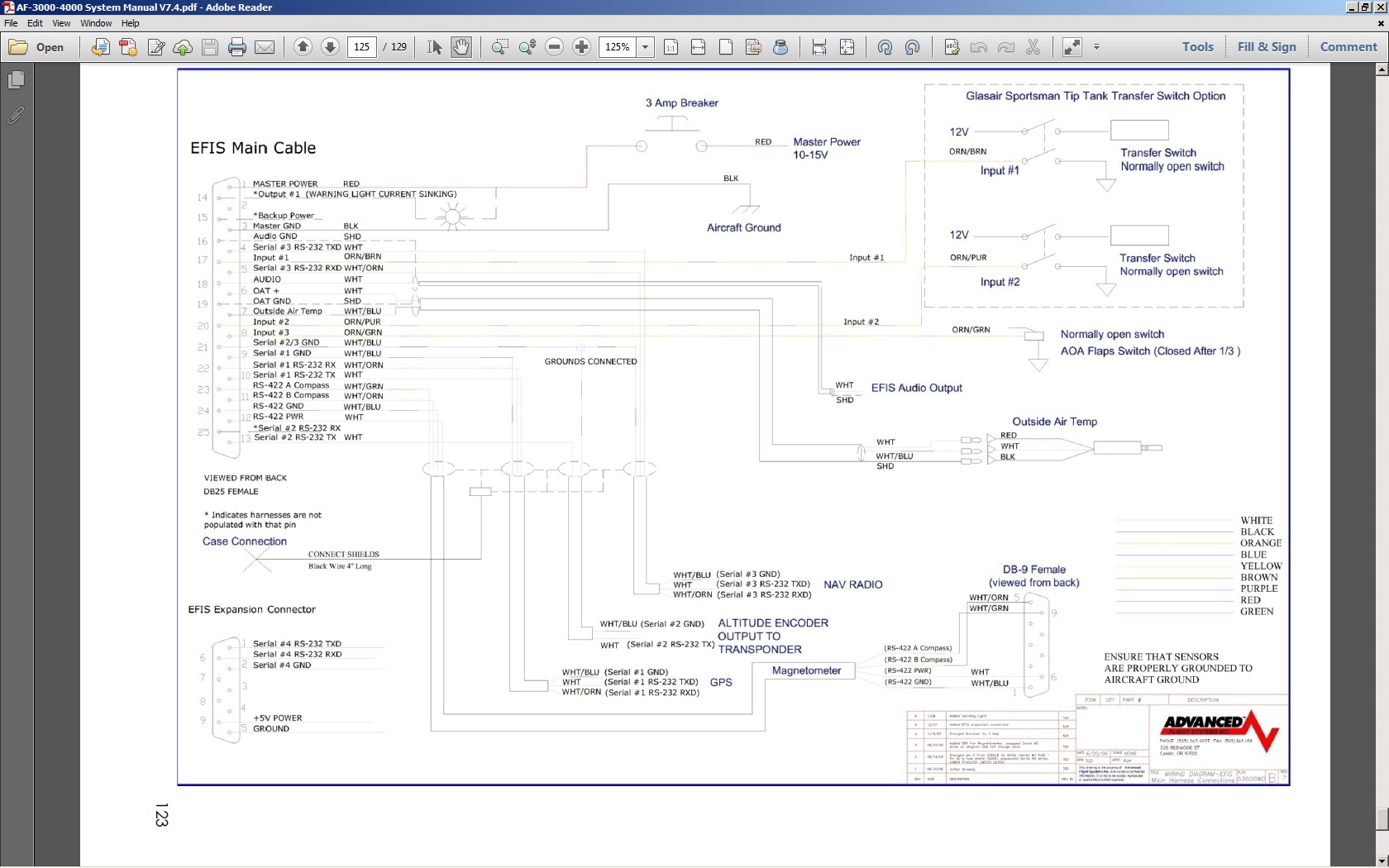1389x868 pixels.
Task: Open the Fill & Sign pane
Action: [1266, 47]
